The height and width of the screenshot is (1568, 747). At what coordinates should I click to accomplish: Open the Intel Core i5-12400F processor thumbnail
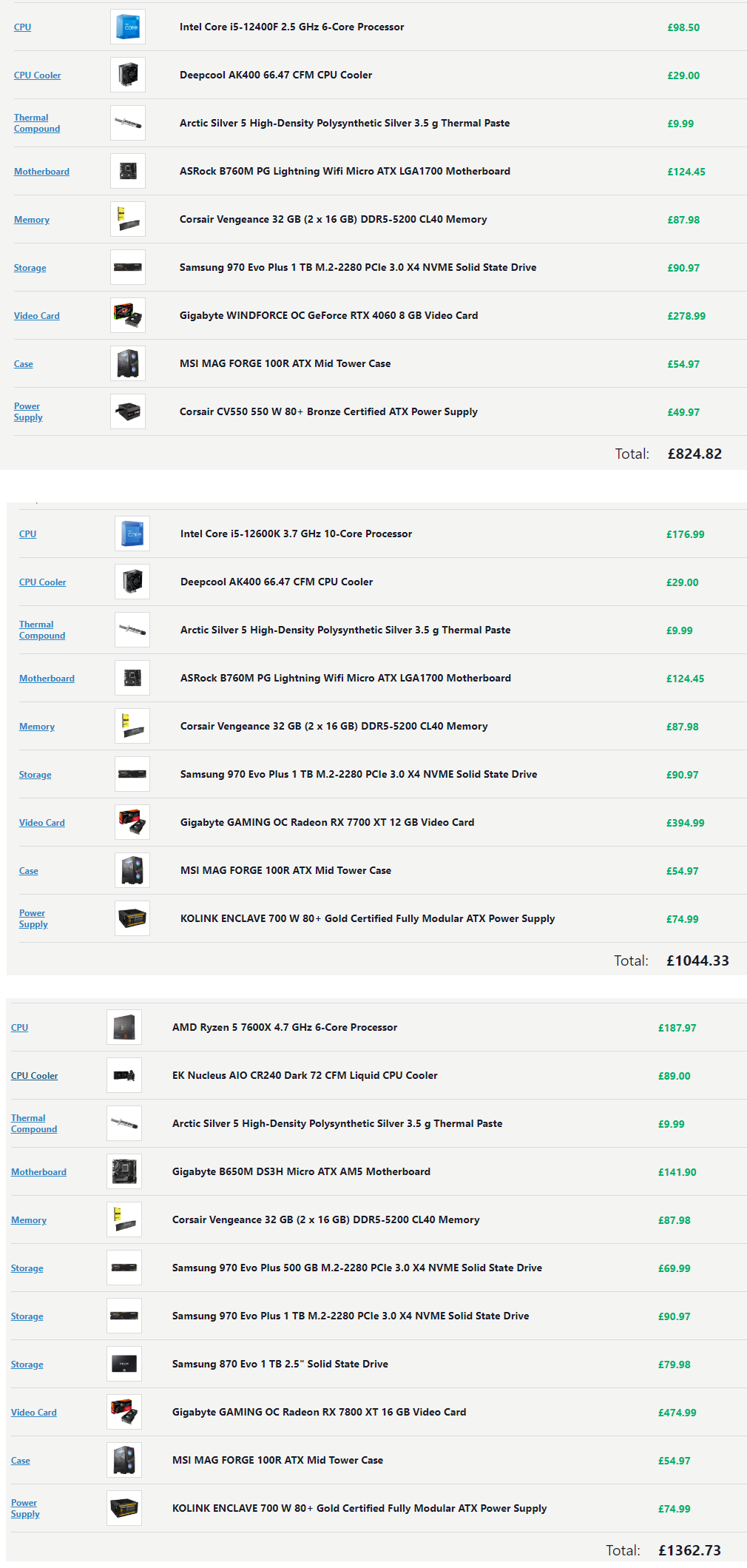pyautogui.click(x=128, y=27)
